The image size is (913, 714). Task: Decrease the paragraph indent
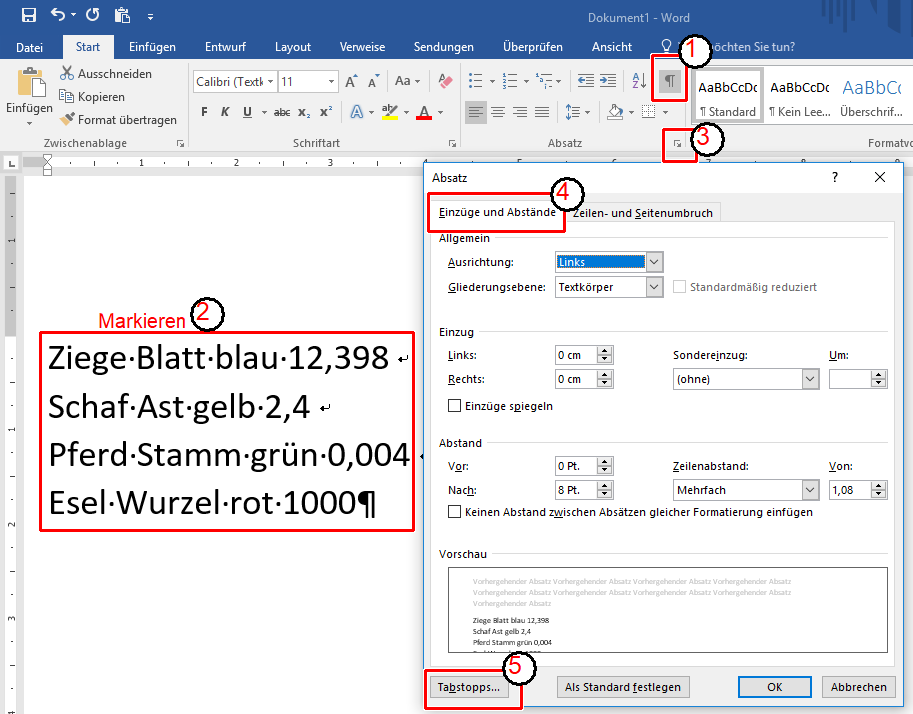pos(586,81)
